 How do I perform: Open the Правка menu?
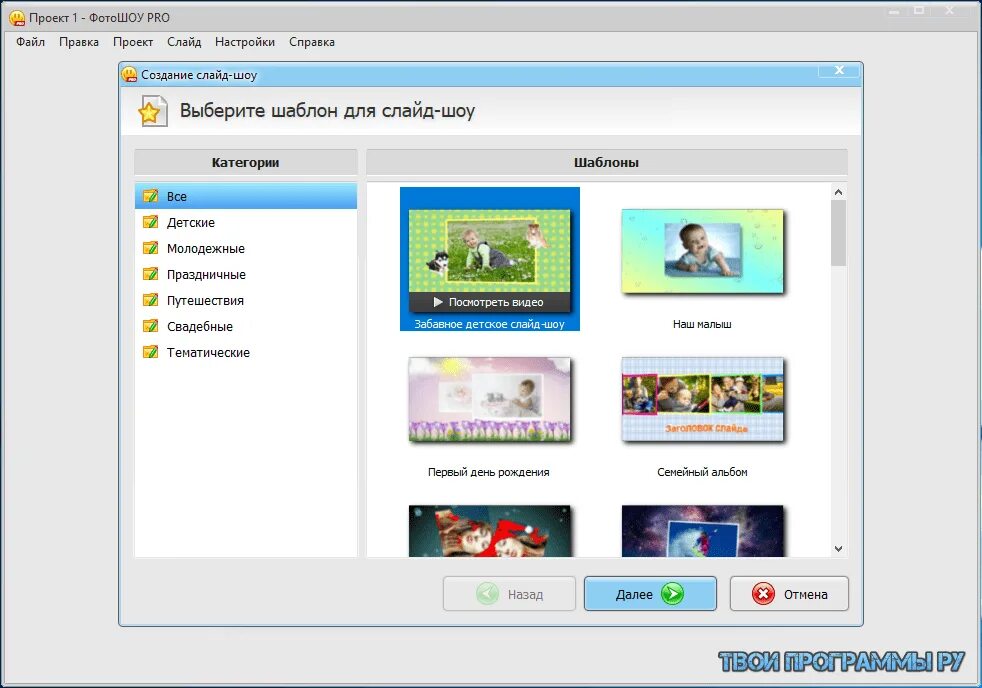[78, 42]
